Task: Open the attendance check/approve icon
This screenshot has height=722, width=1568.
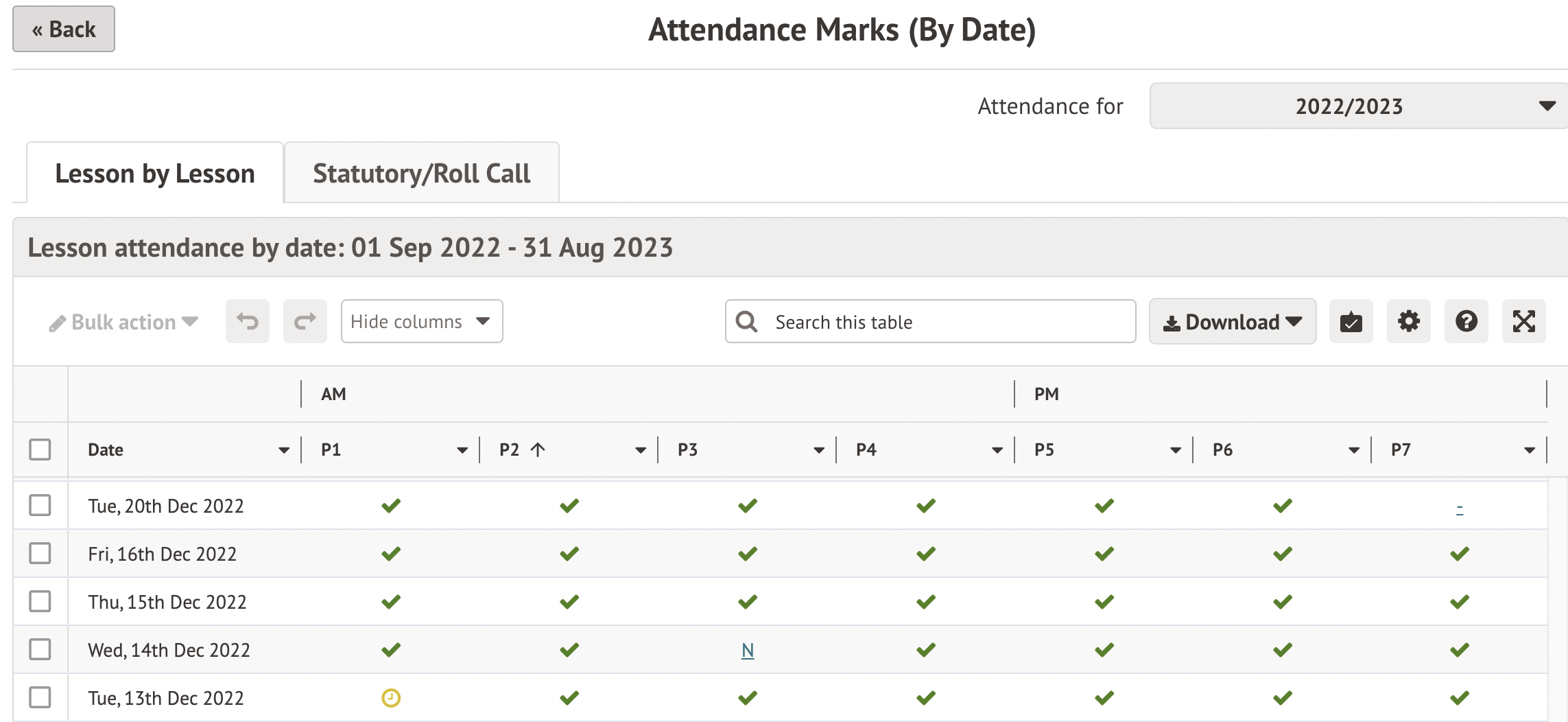Action: (x=1351, y=321)
